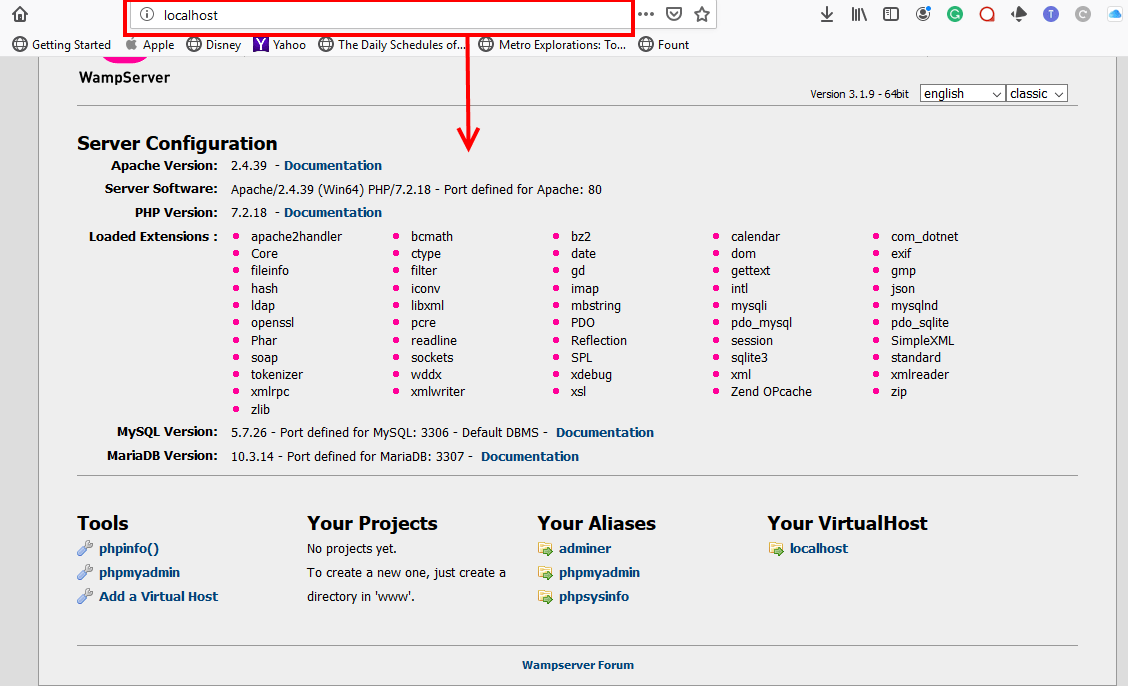Open the classic theme dropdown
1128x686 pixels.
pyautogui.click(x=1037, y=93)
